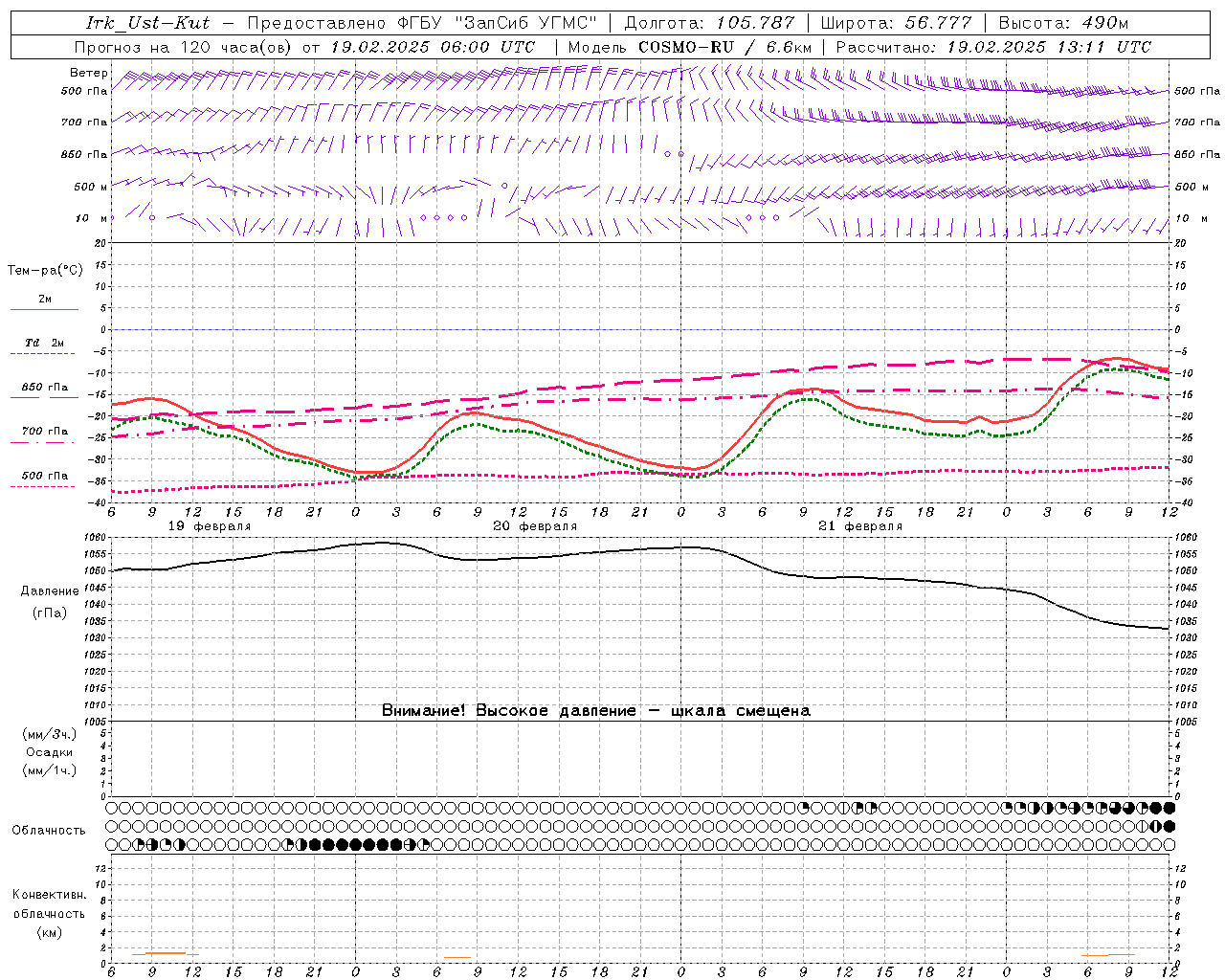Click the model label COSMO-RU / 6.6км
Image resolution: width=1225 pixels, height=980 pixels.
click(x=724, y=47)
